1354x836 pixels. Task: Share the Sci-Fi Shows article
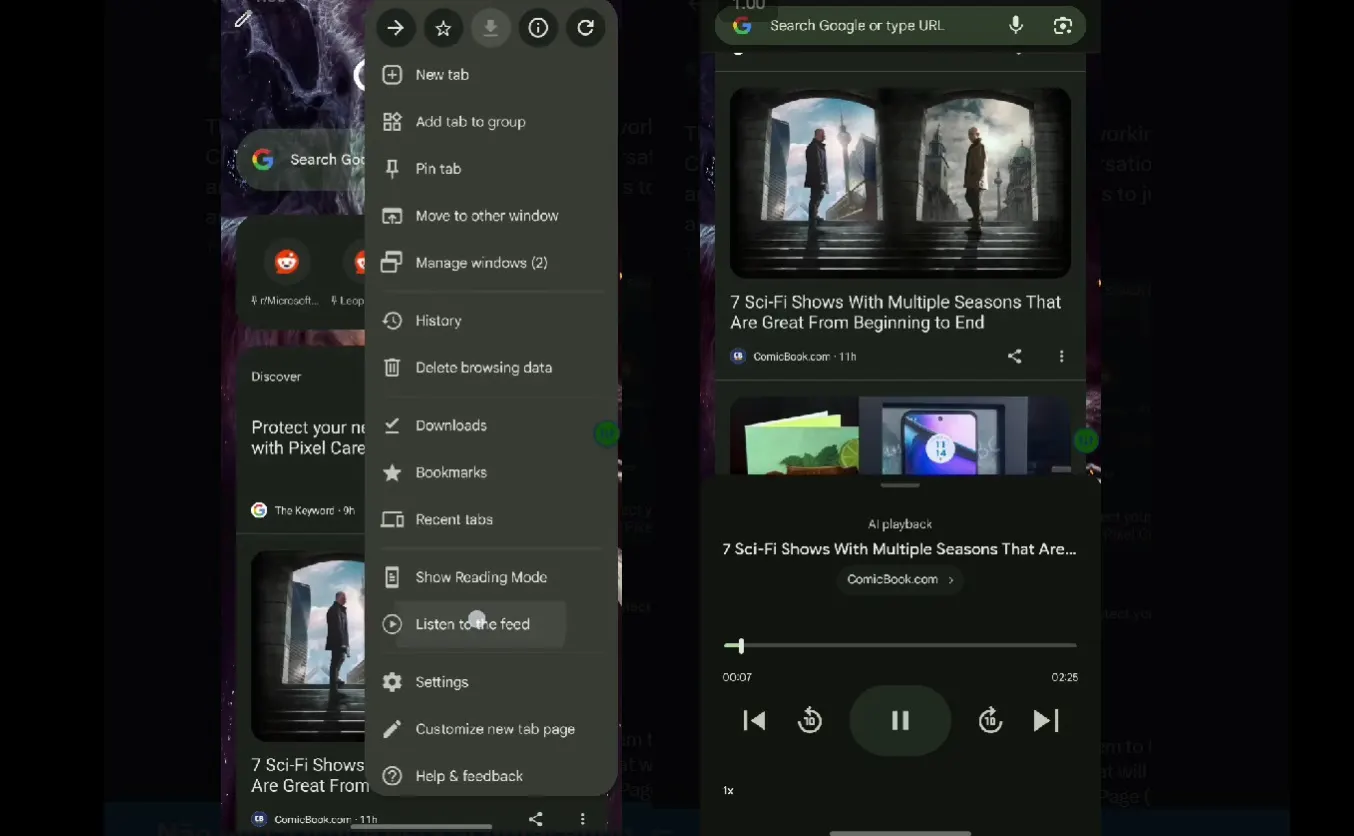[1014, 356]
